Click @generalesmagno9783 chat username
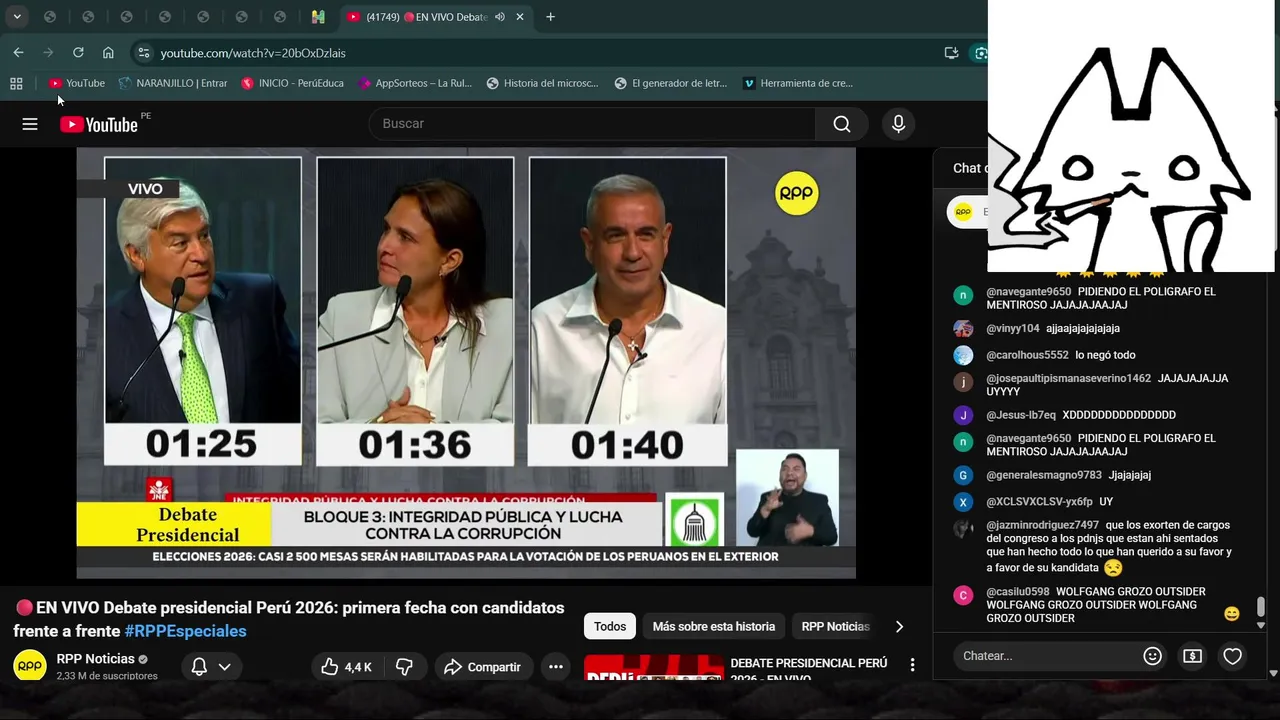This screenshot has width=1280, height=720. [1044, 475]
